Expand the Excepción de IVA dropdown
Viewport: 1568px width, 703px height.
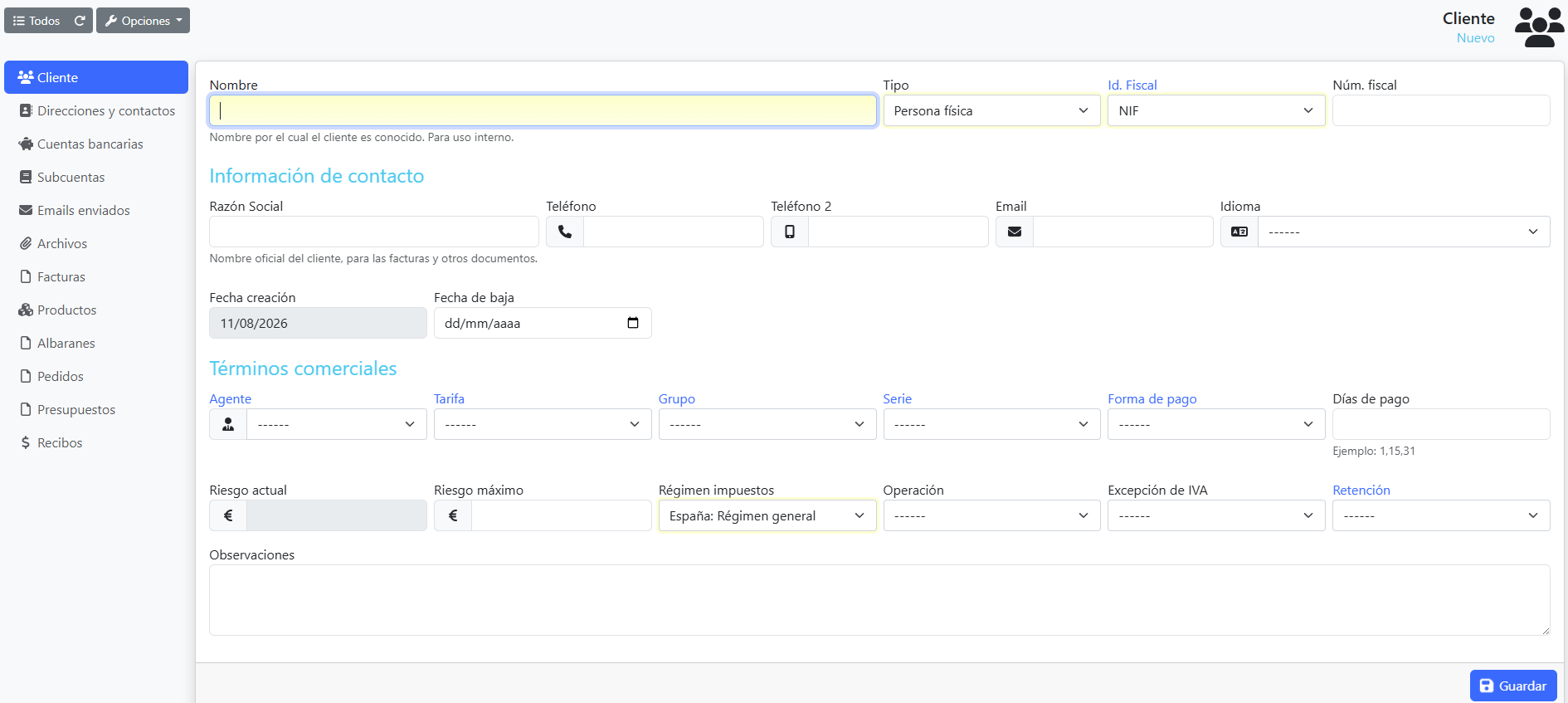click(x=1216, y=515)
